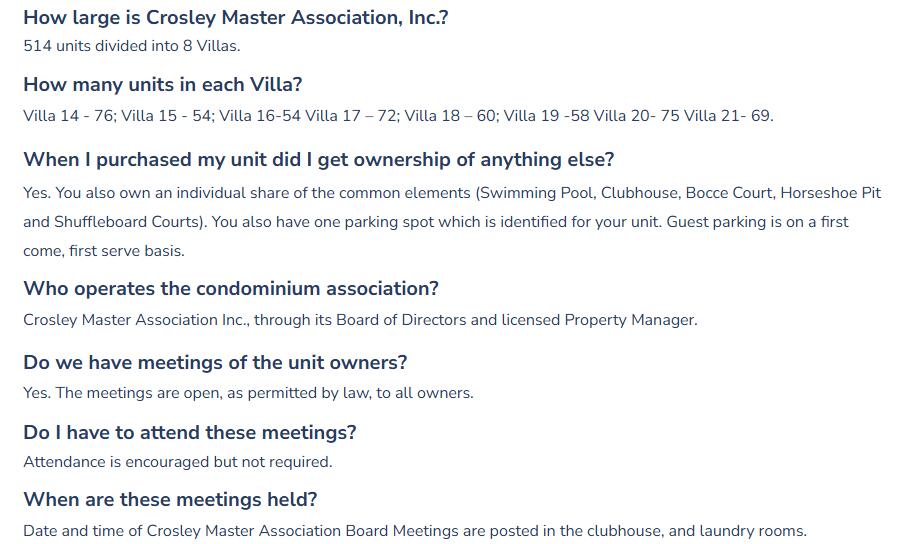Viewport: 899px width, 544px height.
Task: Click 'Horseshoe Pit' in the common elements list
Action: (830, 193)
